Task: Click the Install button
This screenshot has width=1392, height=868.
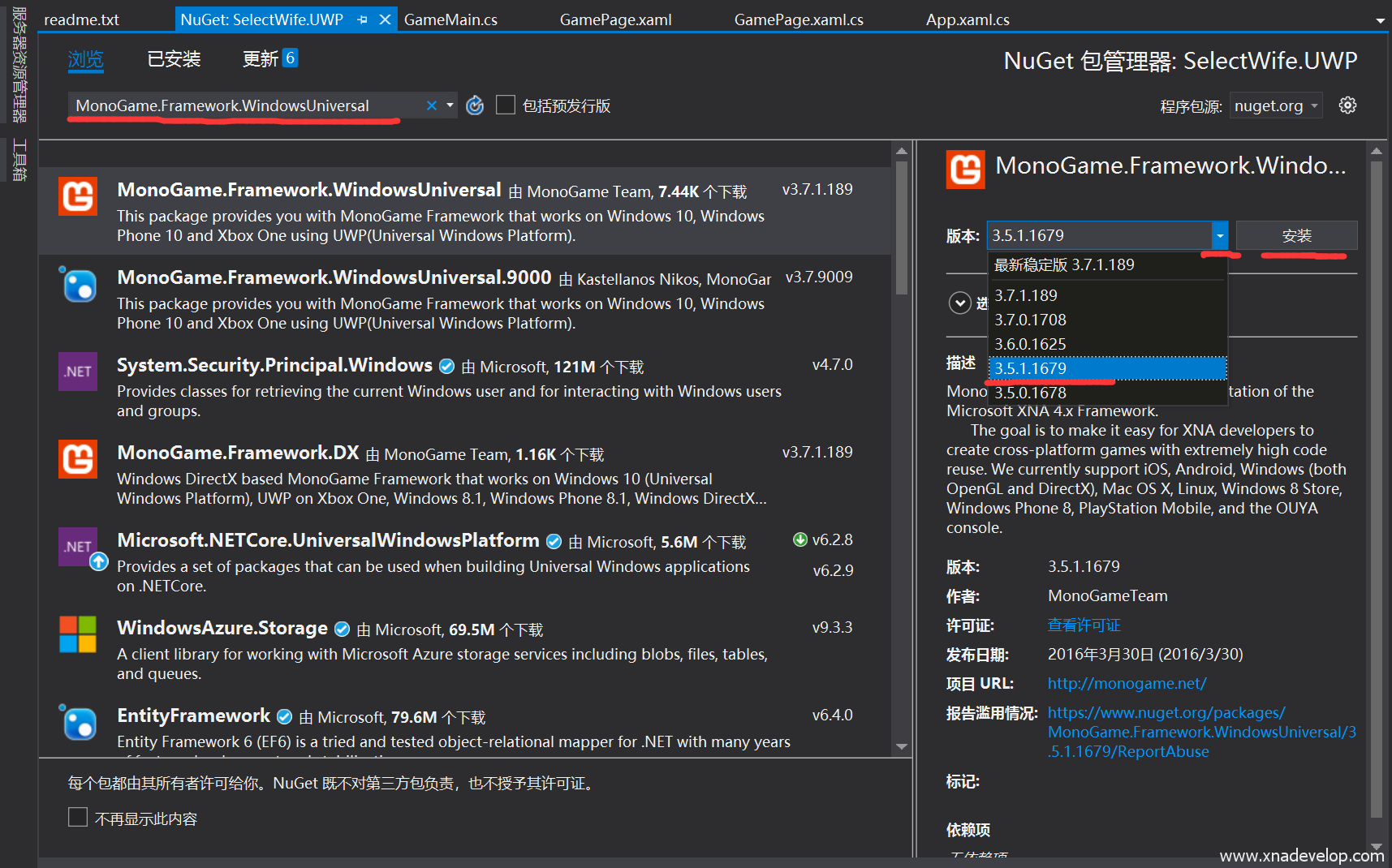Action: [1296, 235]
